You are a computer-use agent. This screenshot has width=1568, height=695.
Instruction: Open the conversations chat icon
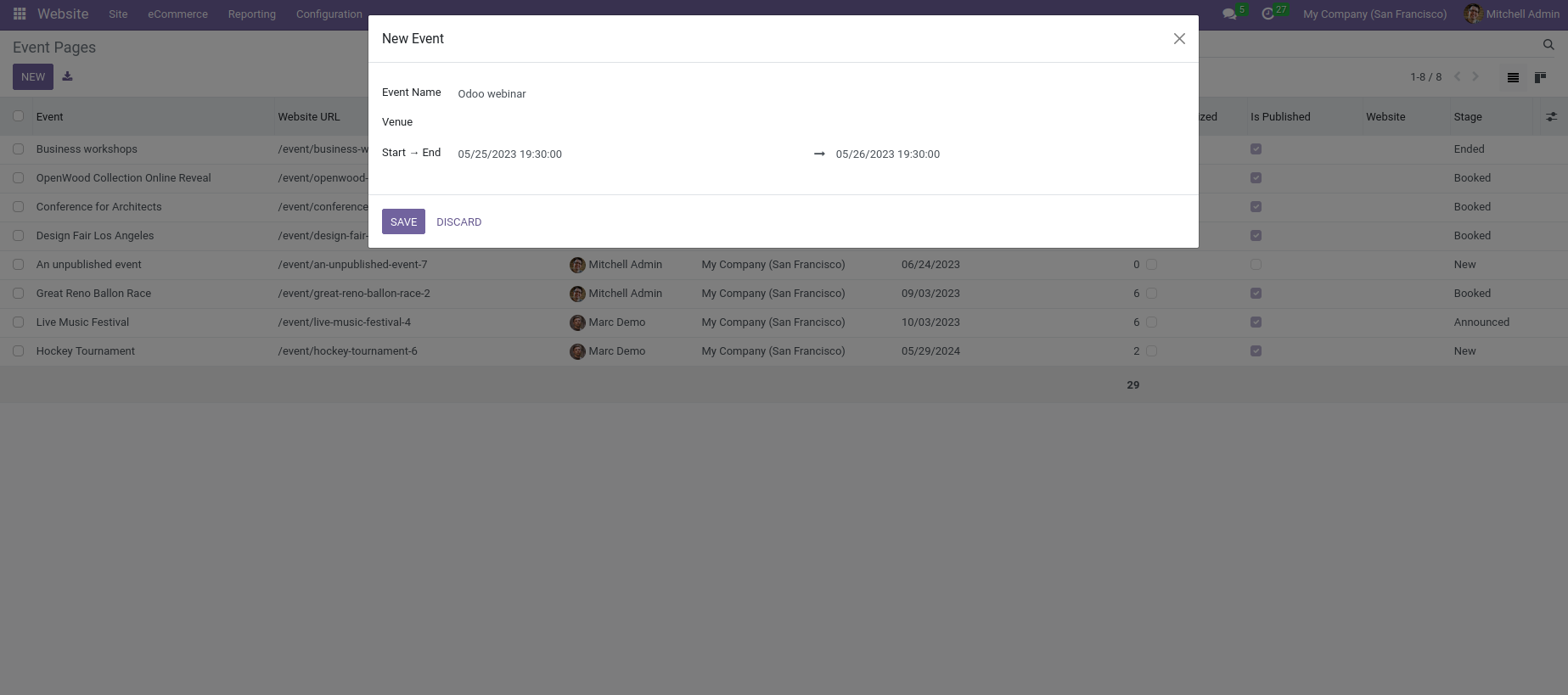click(x=1229, y=14)
